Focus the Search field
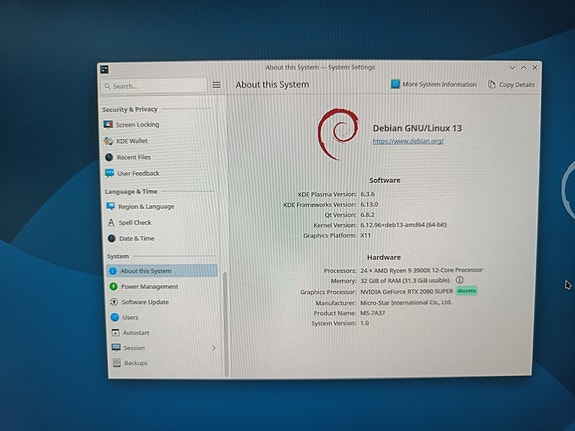 [154, 86]
